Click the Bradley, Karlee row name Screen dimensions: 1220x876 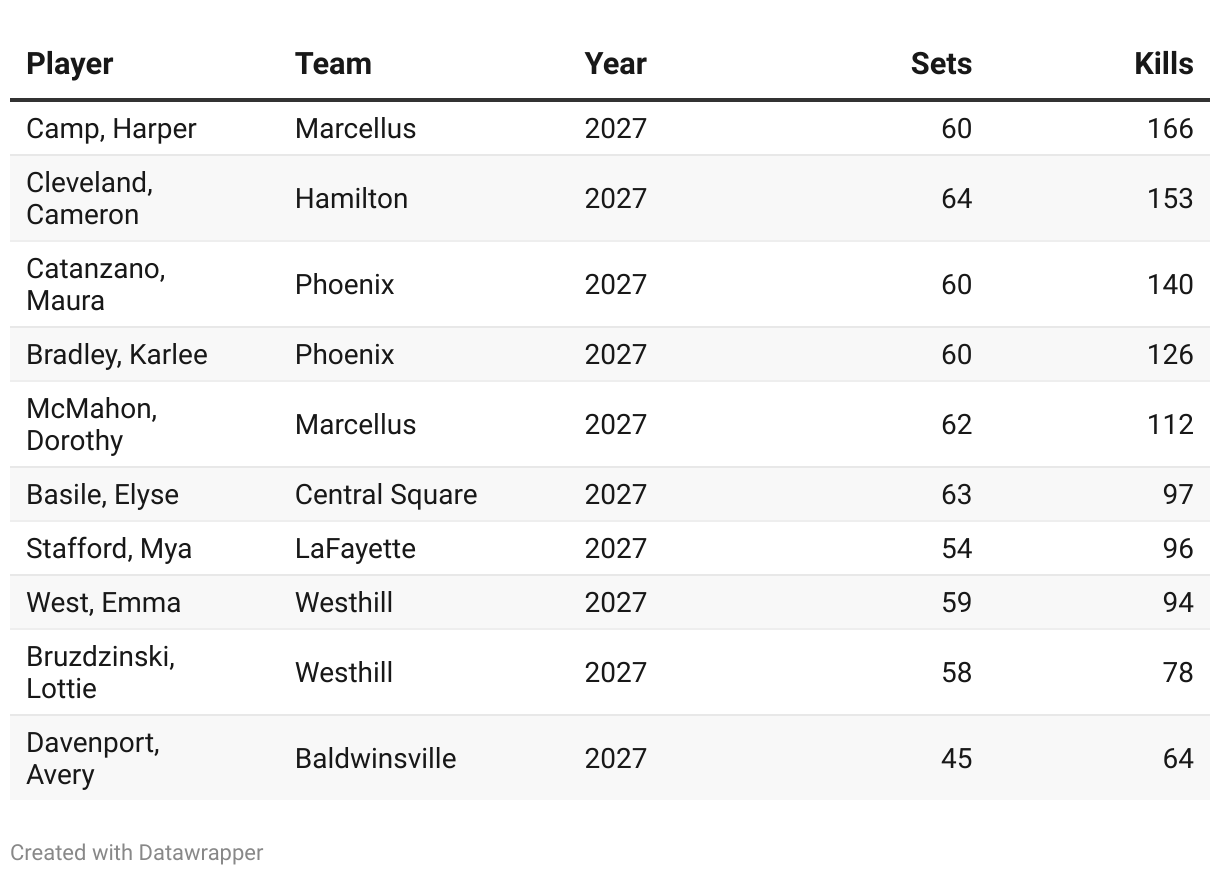(117, 355)
